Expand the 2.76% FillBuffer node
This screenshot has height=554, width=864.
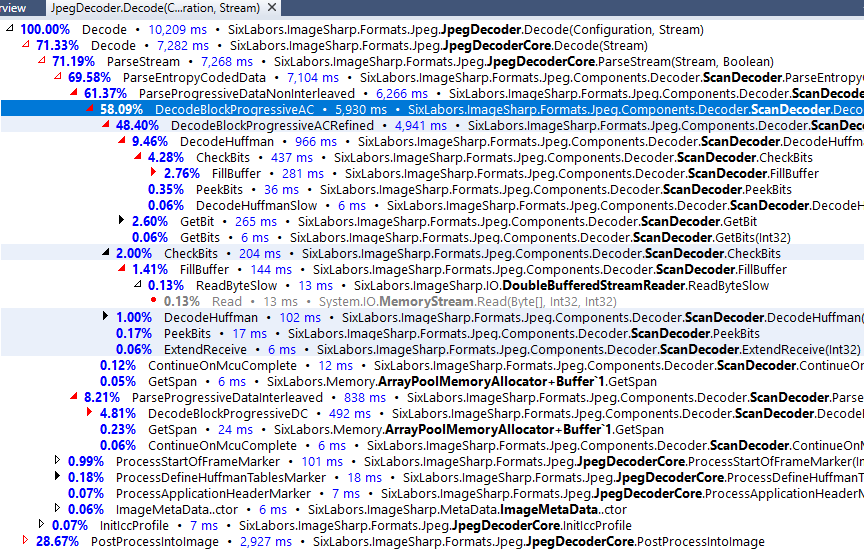pyautogui.click(x=153, y=172)
